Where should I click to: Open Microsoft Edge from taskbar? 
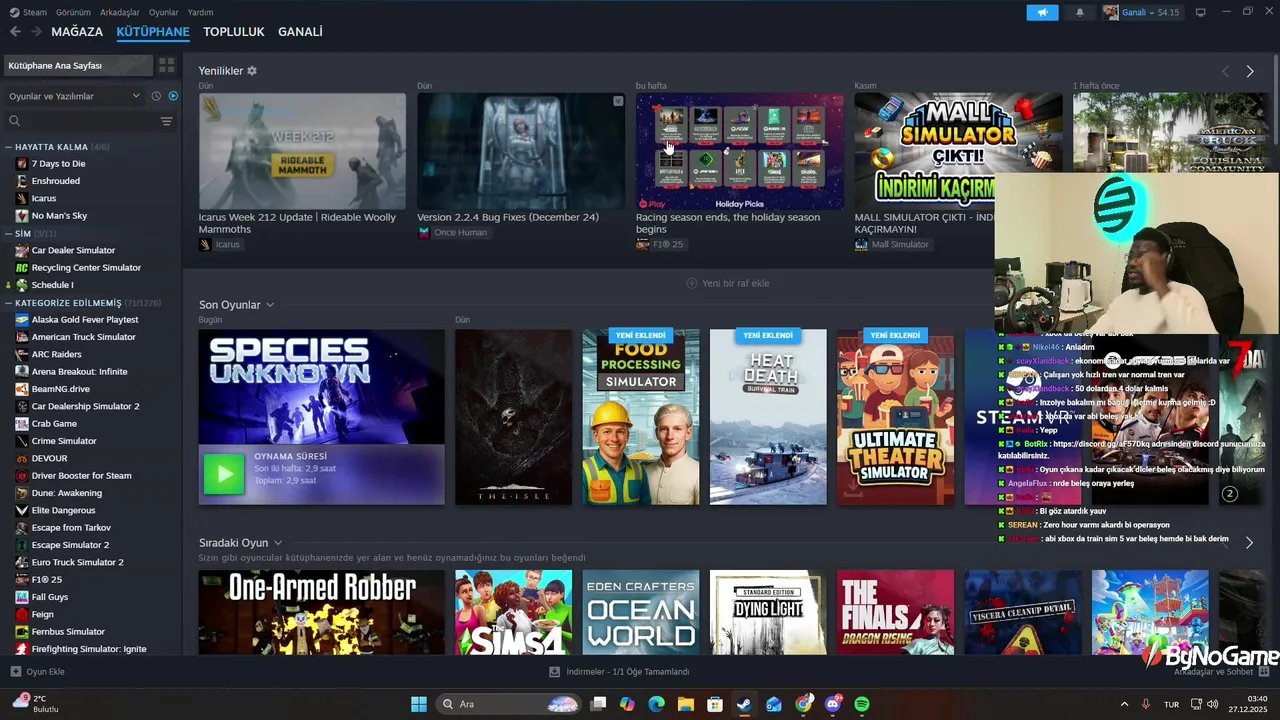point(656,704)
